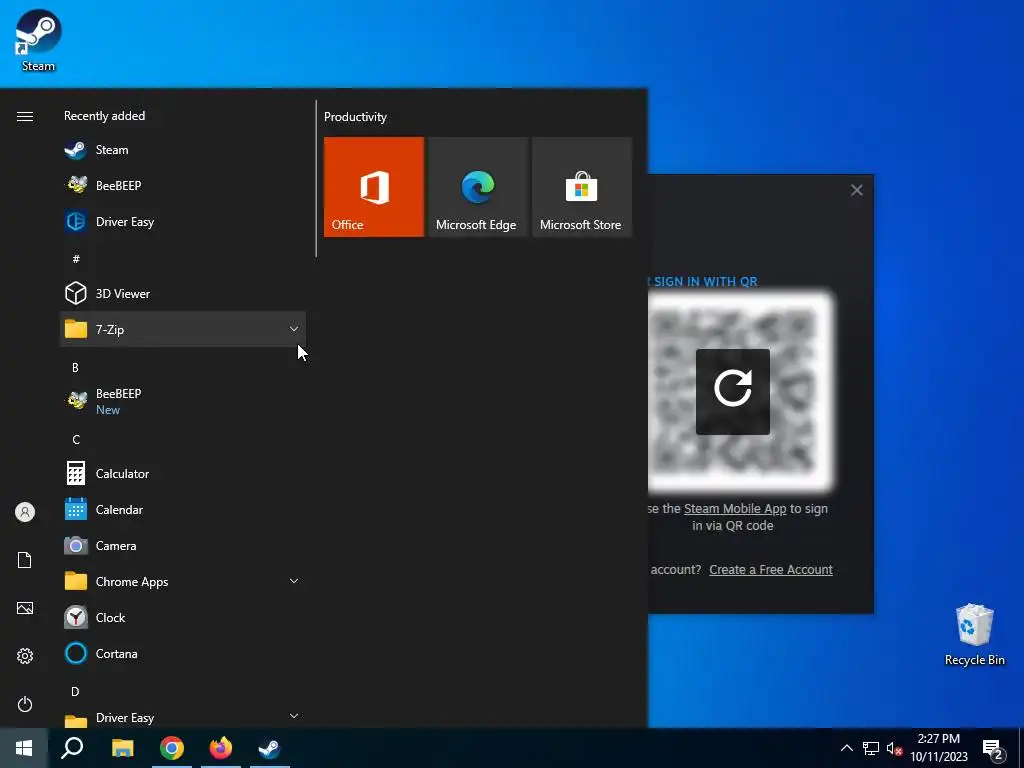Open user account options in Start
Screen dimensions: 1024x768
point(25,512)
